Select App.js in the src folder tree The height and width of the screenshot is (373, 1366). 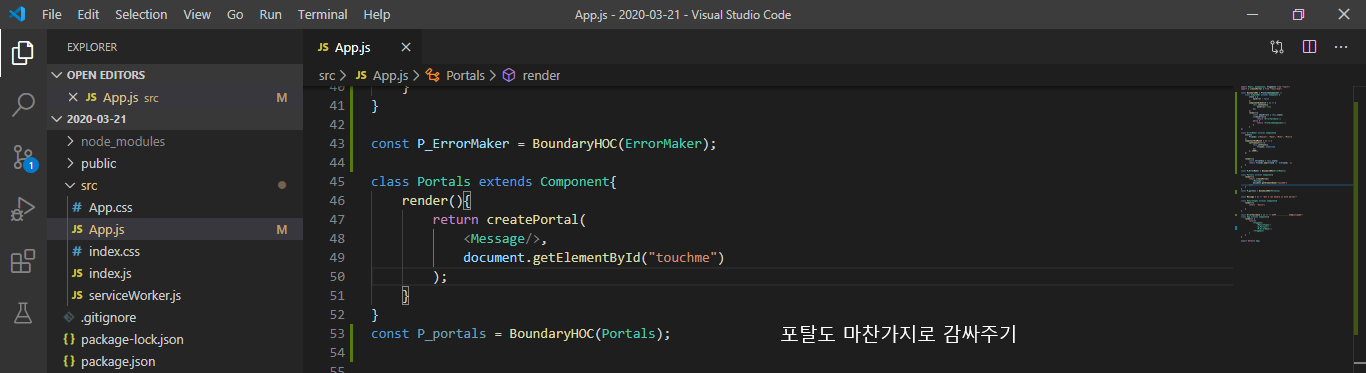pyautogui.click(x=175, y=229)
